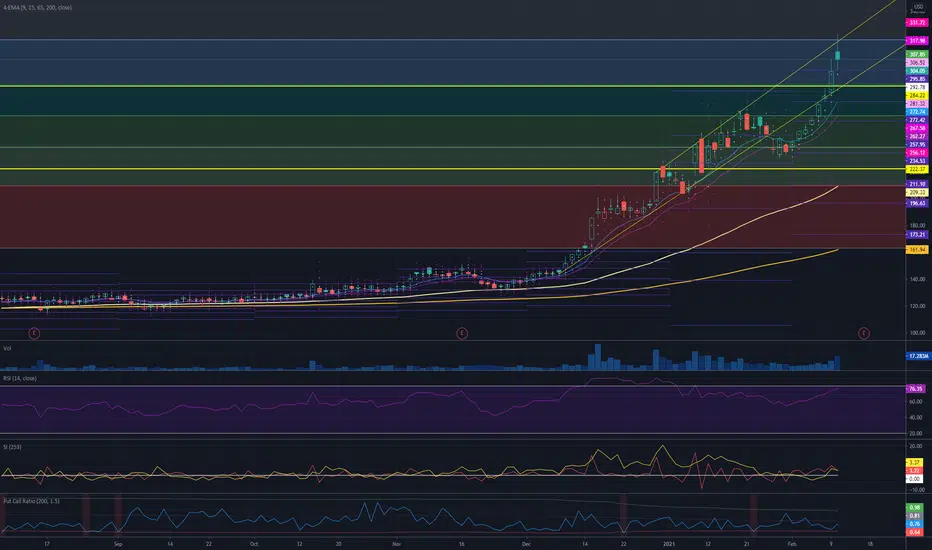This screenshot has width=932, height=550.
Task: Click the 0.64 red put call label
Action: pos(914,532)
